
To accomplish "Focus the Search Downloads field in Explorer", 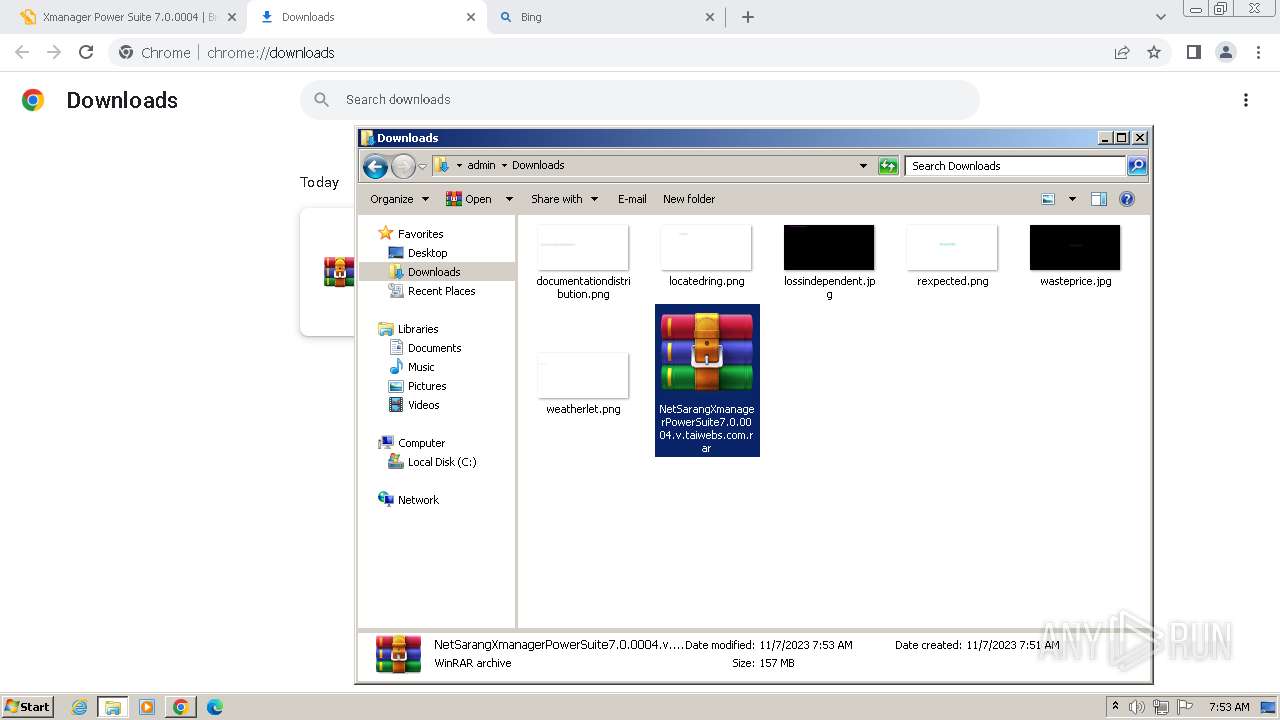I will coord(1015,166).
